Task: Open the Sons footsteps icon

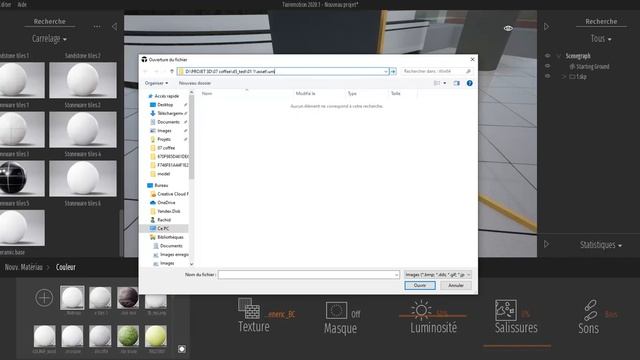Action: coord(590,310)
